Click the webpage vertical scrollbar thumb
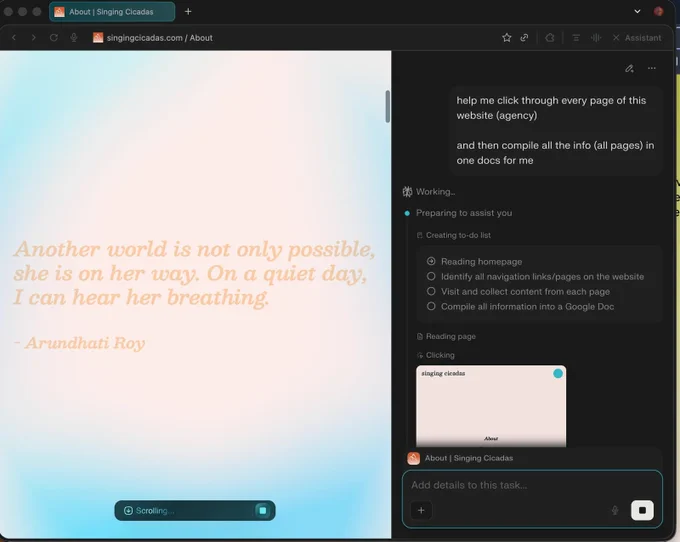This screenshot has width=680, height=542. coord(387,106)
